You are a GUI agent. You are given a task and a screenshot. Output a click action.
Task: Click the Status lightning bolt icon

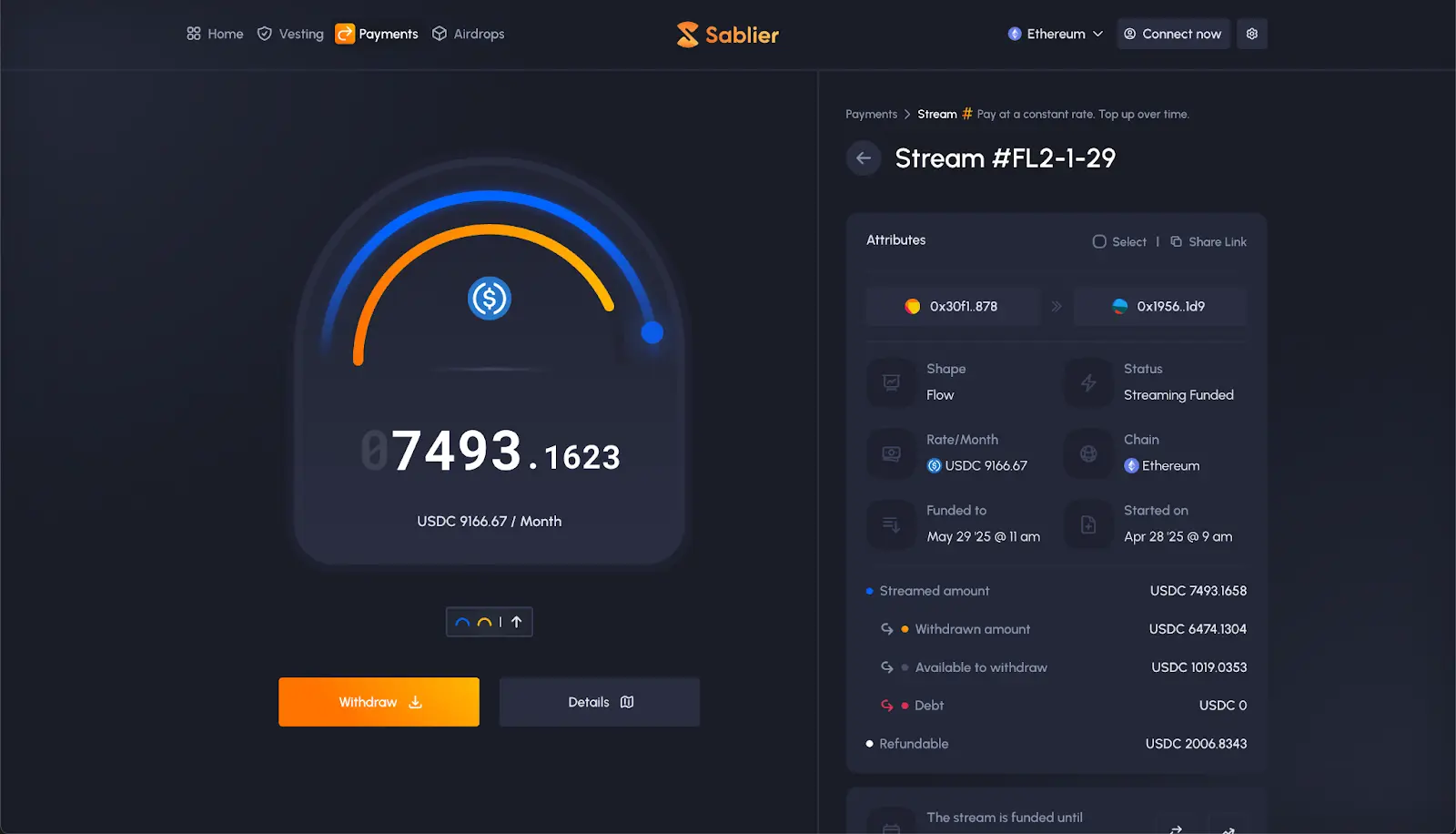click(x=1088, y=382)
